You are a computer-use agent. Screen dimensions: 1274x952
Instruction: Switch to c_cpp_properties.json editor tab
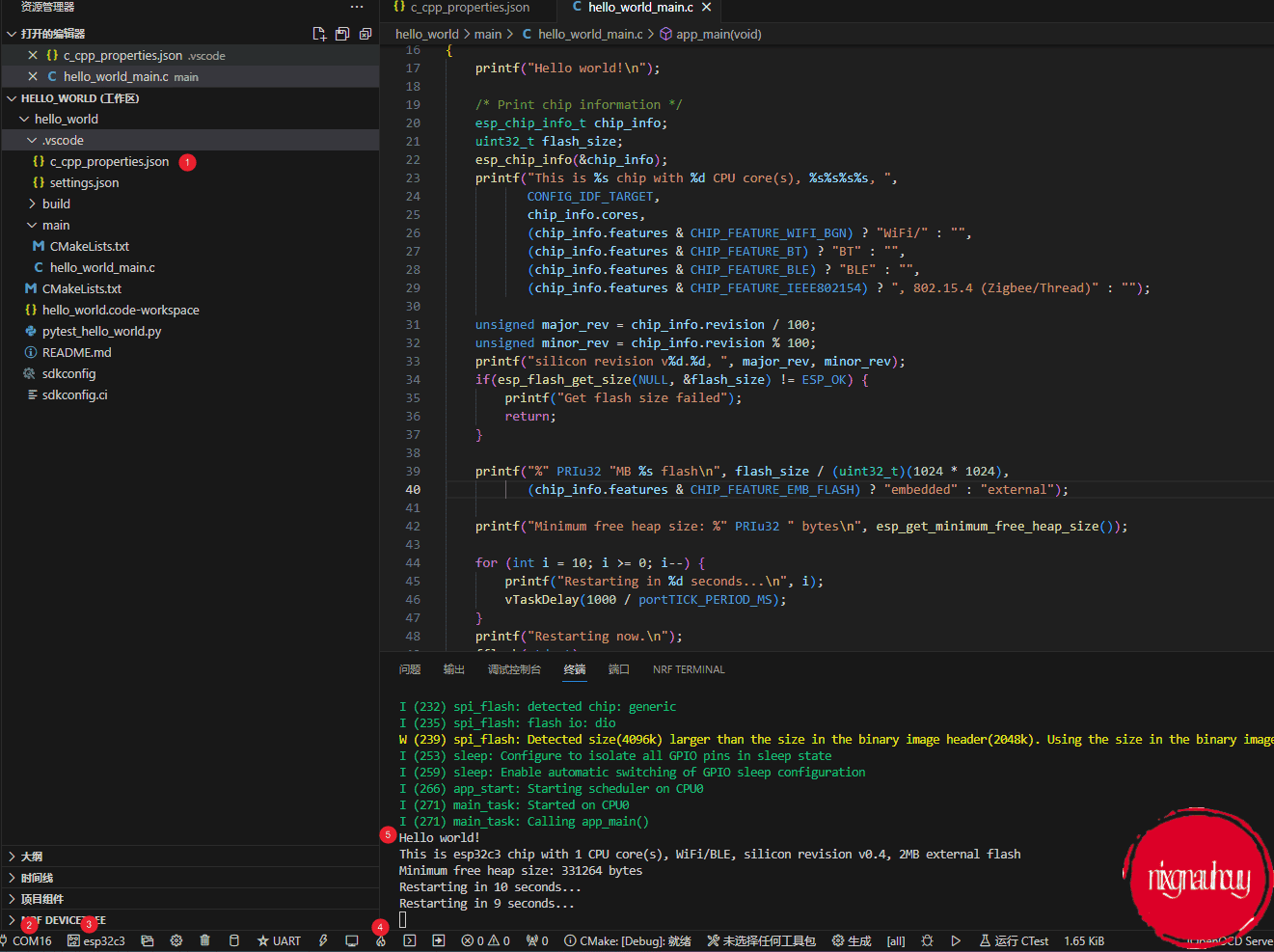pyautogui.click(x=469, y=8)
